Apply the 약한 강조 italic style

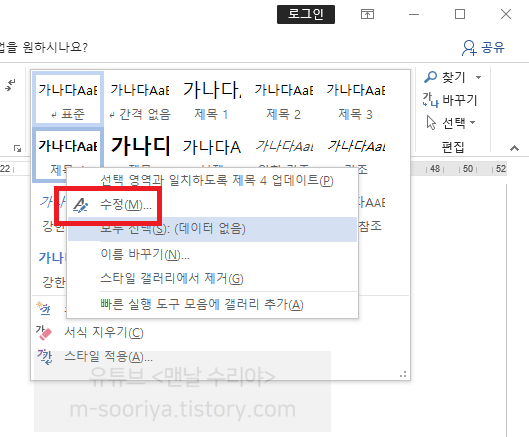tap(283, 148)
